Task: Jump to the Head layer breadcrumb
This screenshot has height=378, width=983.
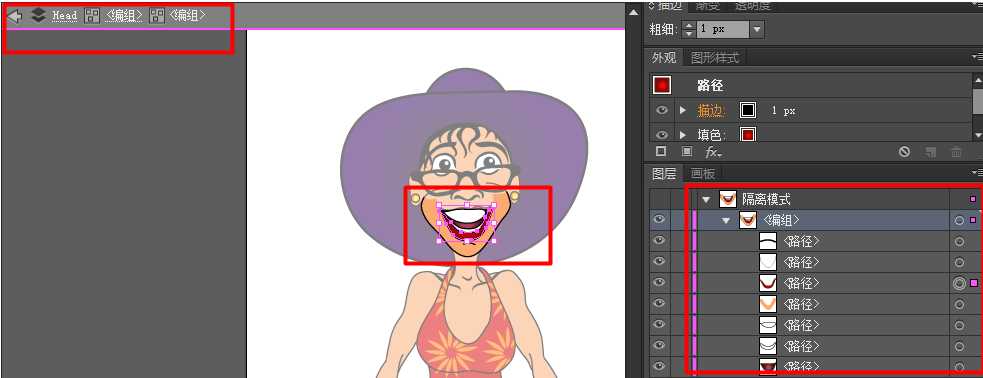Action: click(x=65, y=16)
